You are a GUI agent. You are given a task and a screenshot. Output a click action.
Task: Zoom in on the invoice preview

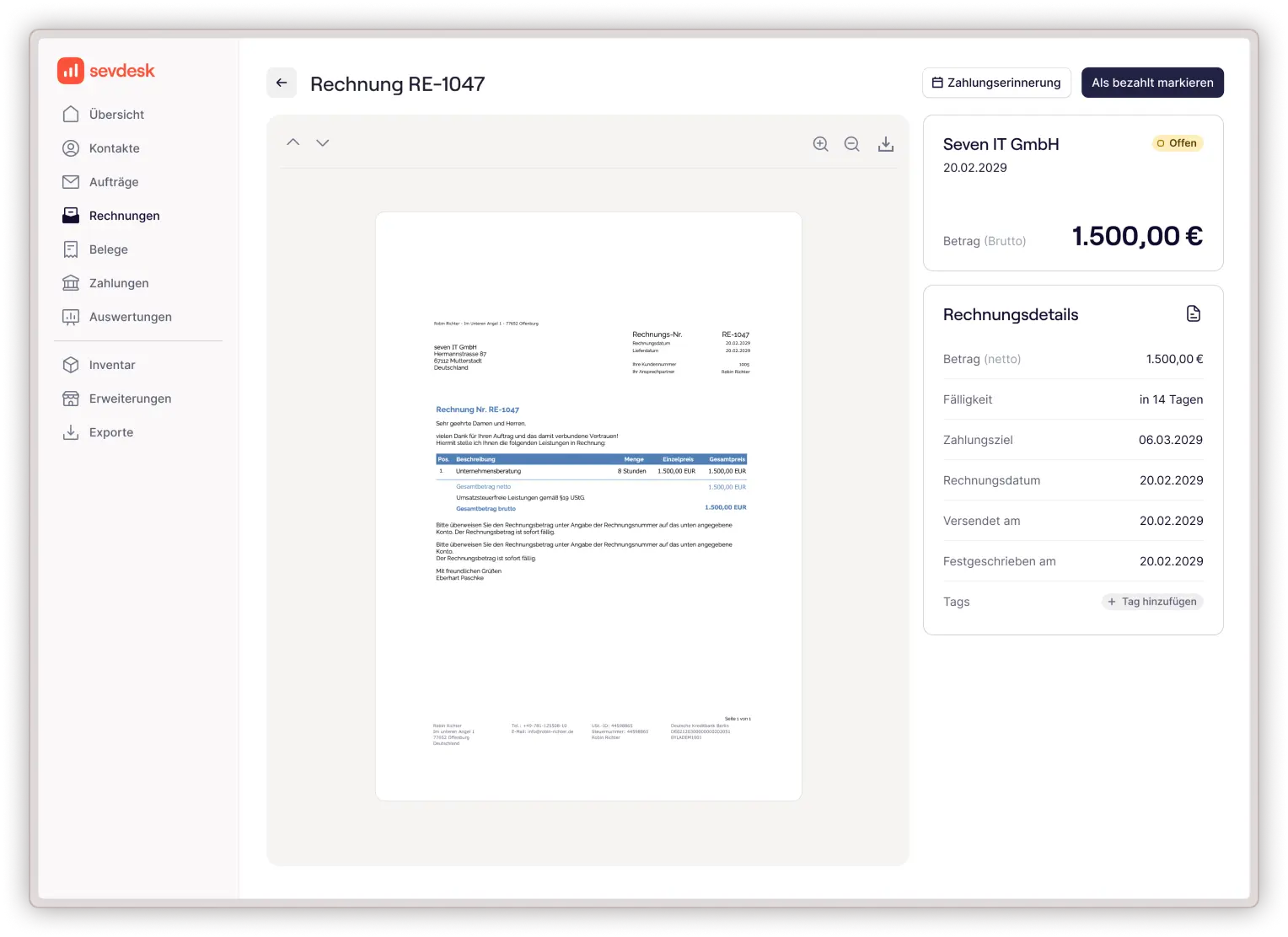[820, 144]
